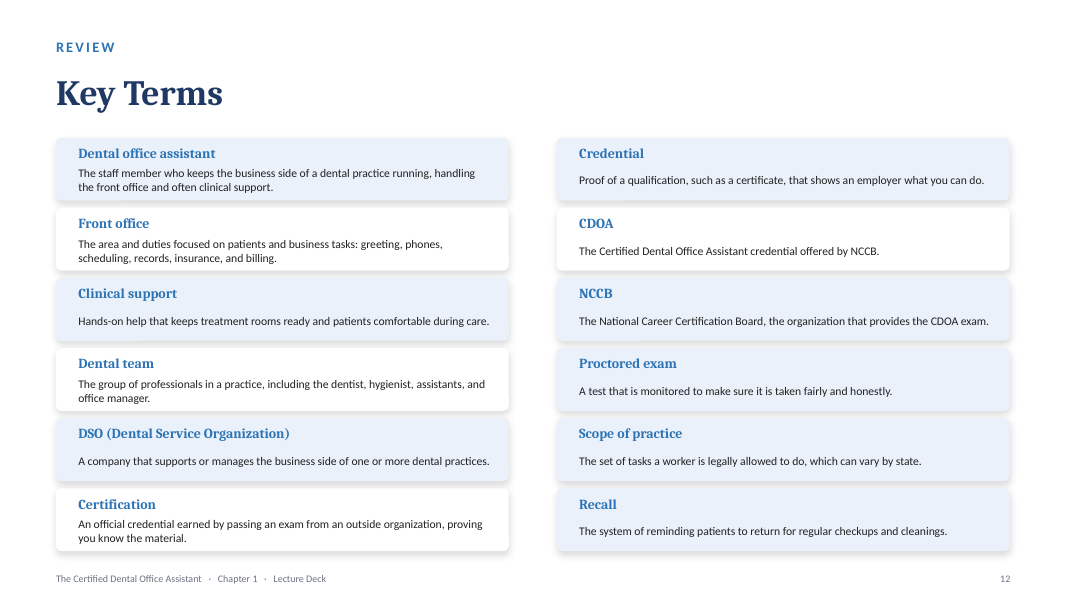Click the NCCB definition about the certification board

tap(783, 321)
